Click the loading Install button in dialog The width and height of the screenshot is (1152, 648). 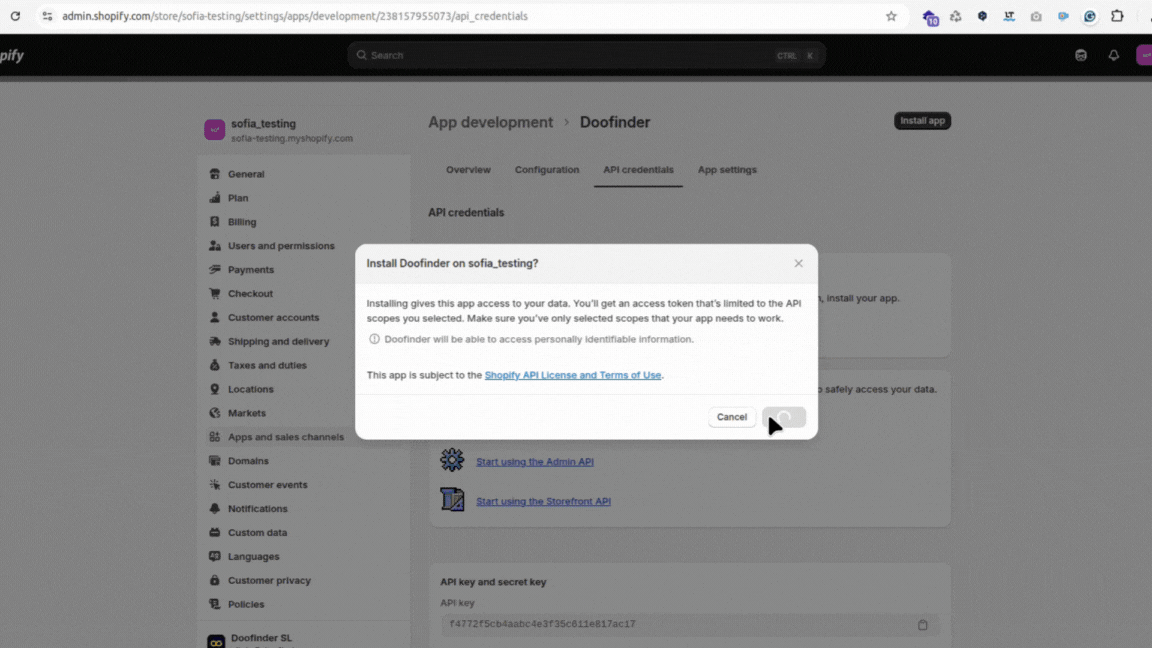(x=784, y=417)
